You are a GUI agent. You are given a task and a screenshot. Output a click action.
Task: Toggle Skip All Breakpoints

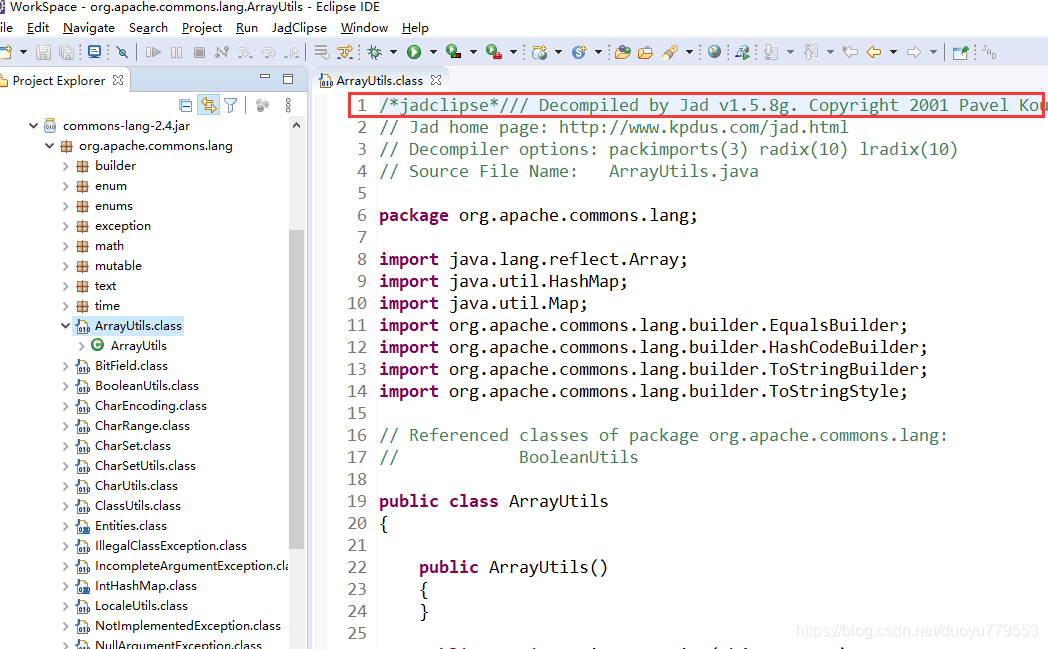coord(122,52)
